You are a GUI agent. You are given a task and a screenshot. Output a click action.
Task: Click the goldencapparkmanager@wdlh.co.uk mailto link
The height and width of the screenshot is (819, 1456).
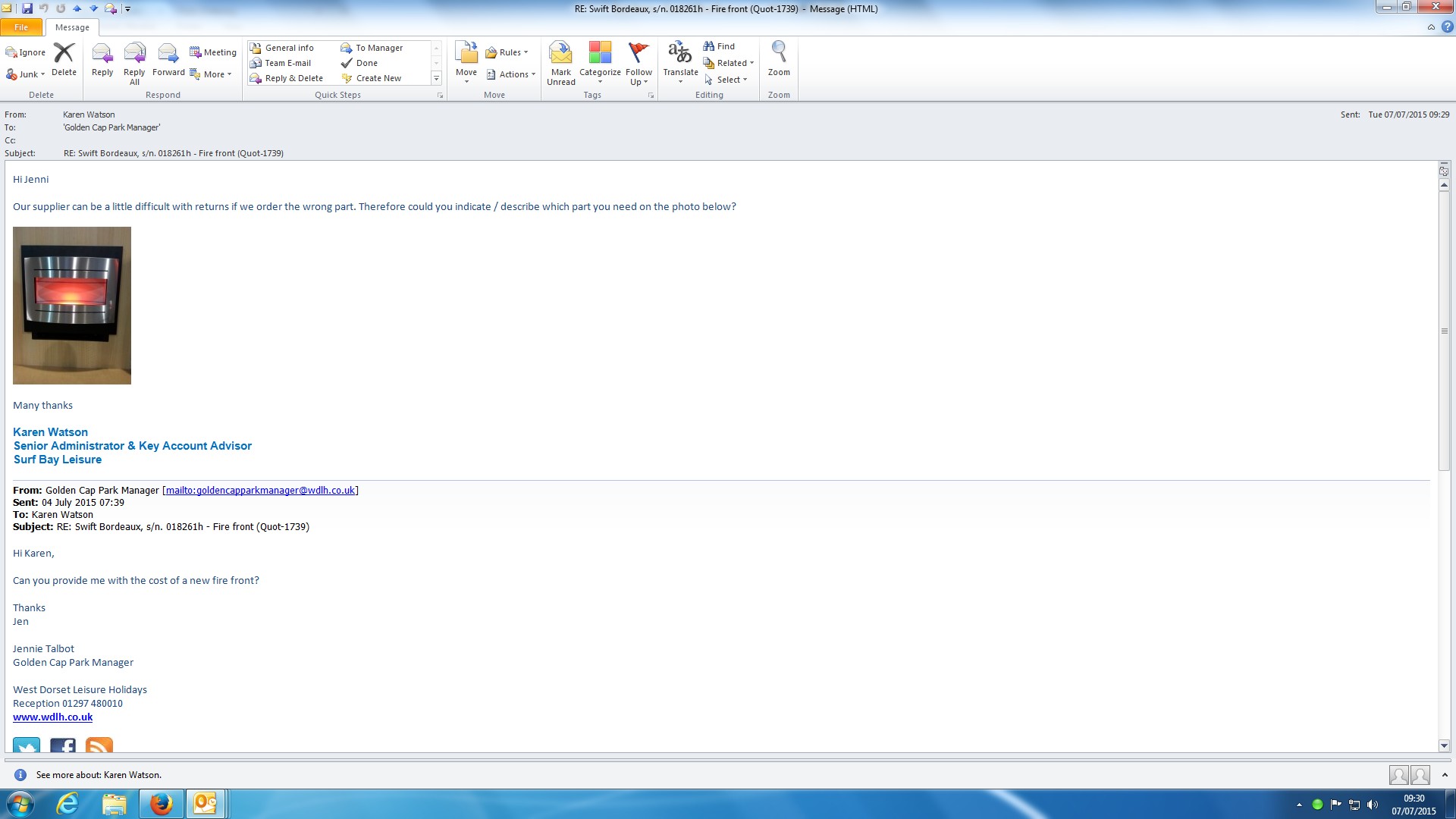260,491
